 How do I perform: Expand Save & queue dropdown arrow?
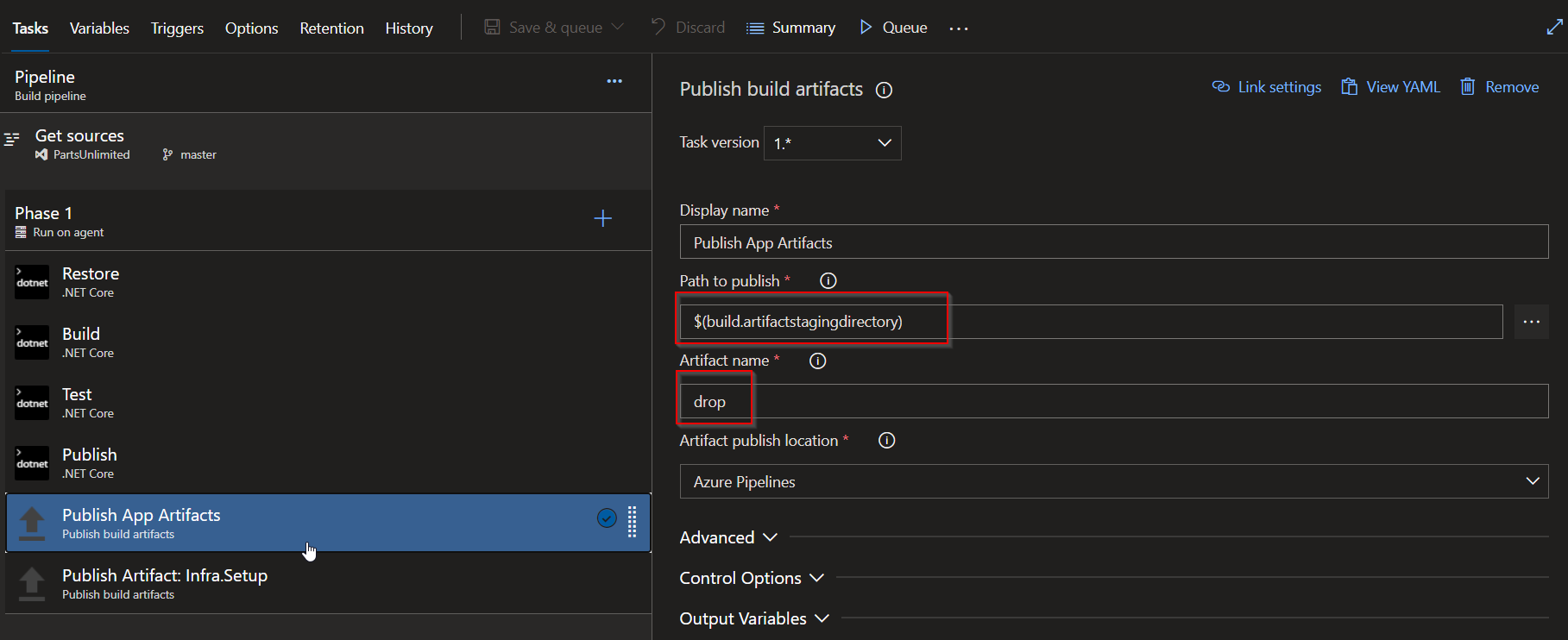point(618,27)
